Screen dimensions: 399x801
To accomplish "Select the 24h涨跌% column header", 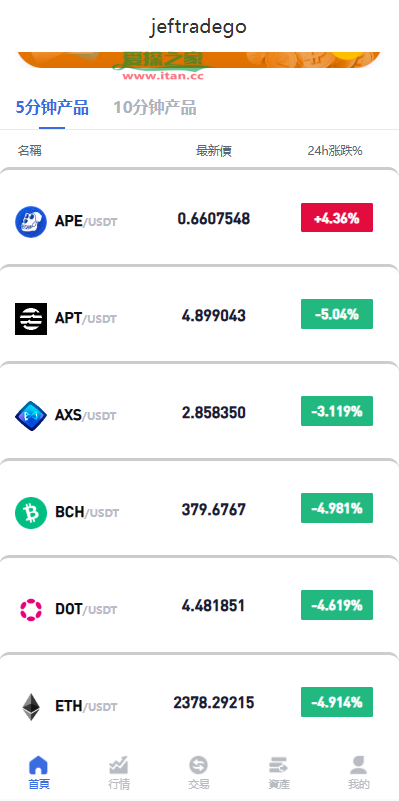I will tap(335, 151).
